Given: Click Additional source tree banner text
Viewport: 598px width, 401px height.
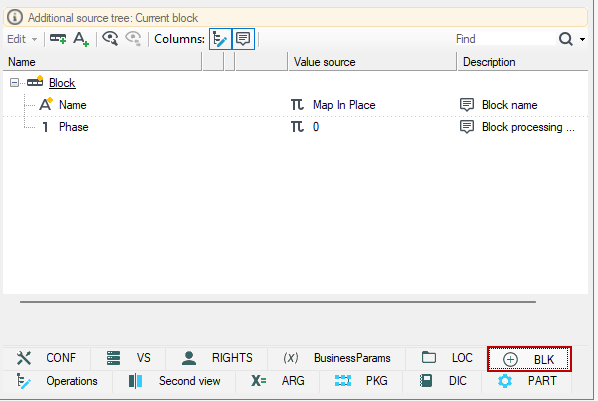Looking at the screenshot, I should click(x=113, y=18).
